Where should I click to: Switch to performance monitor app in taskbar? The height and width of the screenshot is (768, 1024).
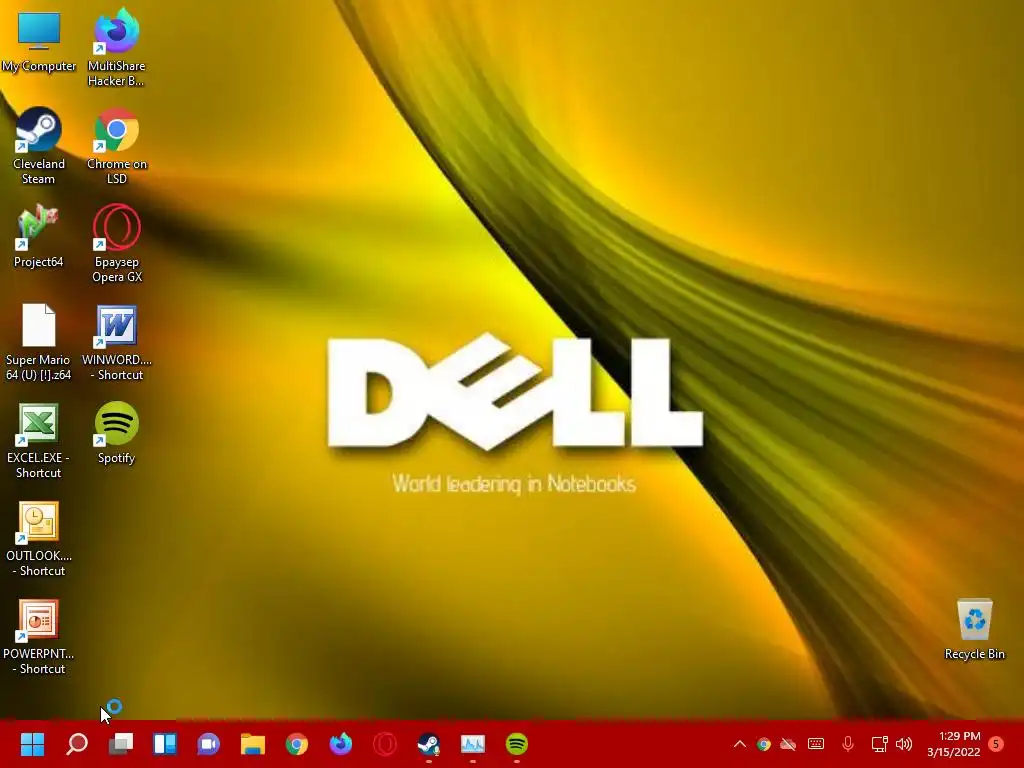click(x=473, y=744)
